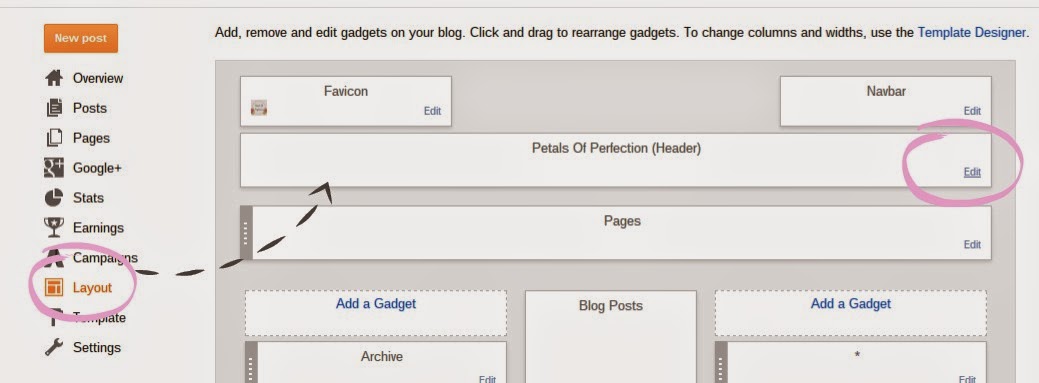Viewport: 1039px width, 383px height.
Task: Open the Template Designer link
Action: [x=971, y=32]
